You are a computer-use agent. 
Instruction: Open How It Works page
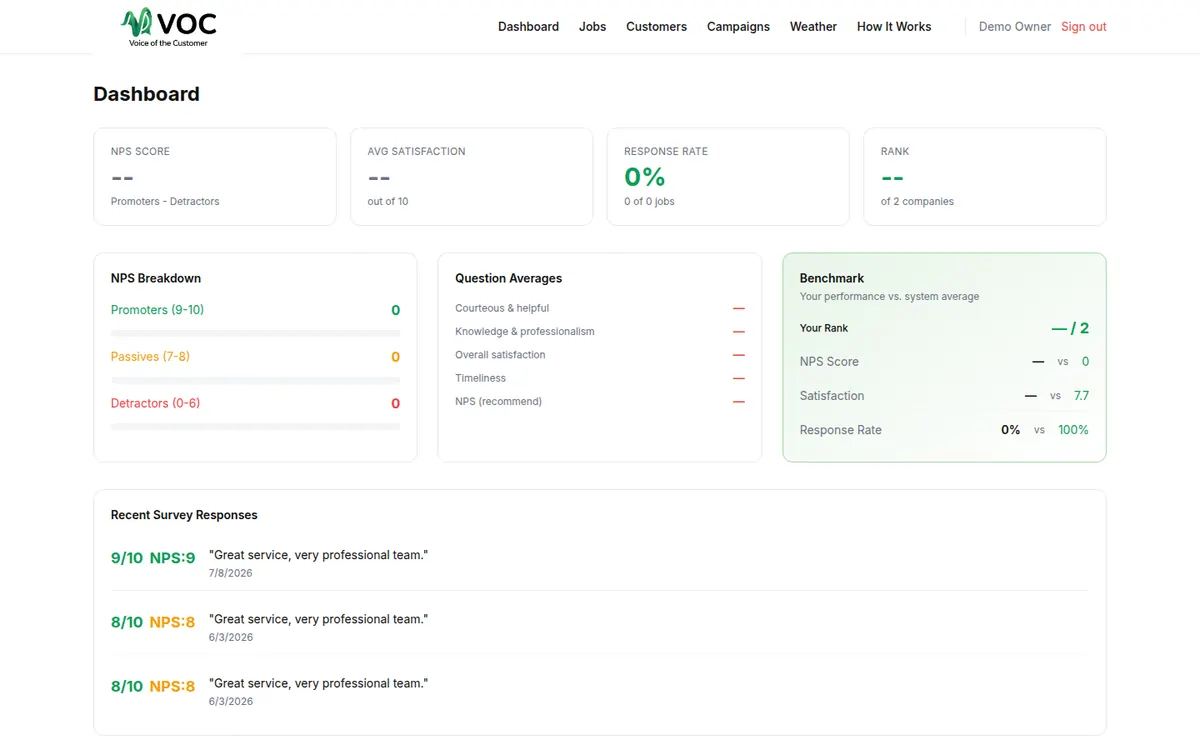pyautogui.click(x=894, y=27)
